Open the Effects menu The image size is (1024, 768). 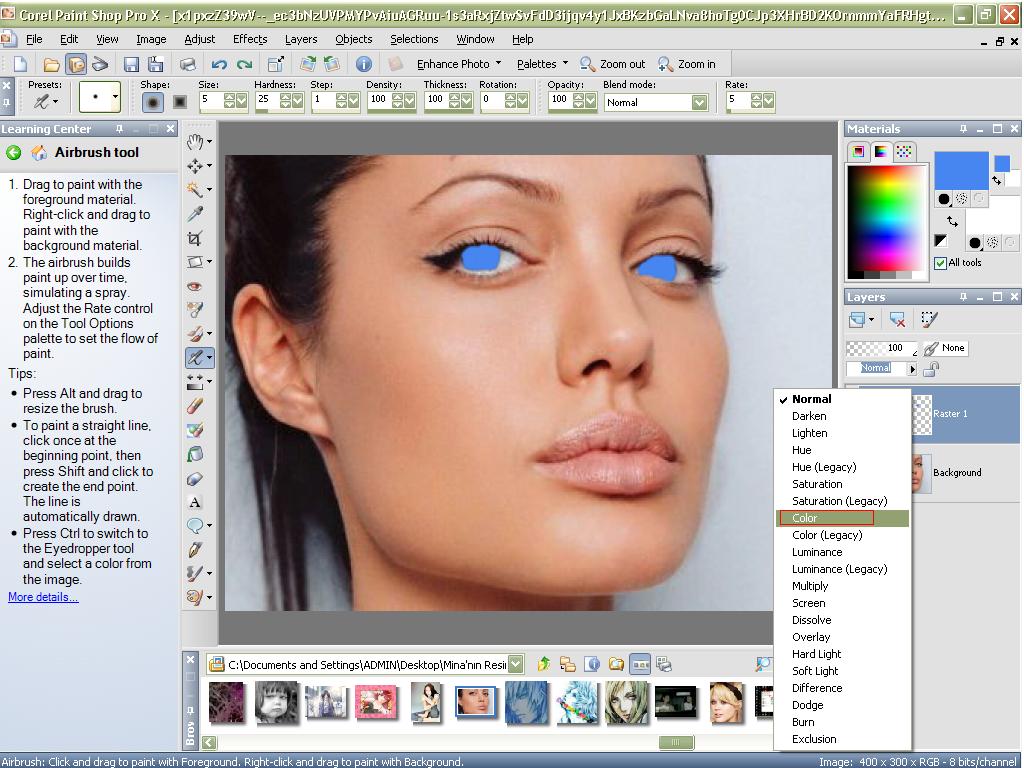(x=250, y=39)
